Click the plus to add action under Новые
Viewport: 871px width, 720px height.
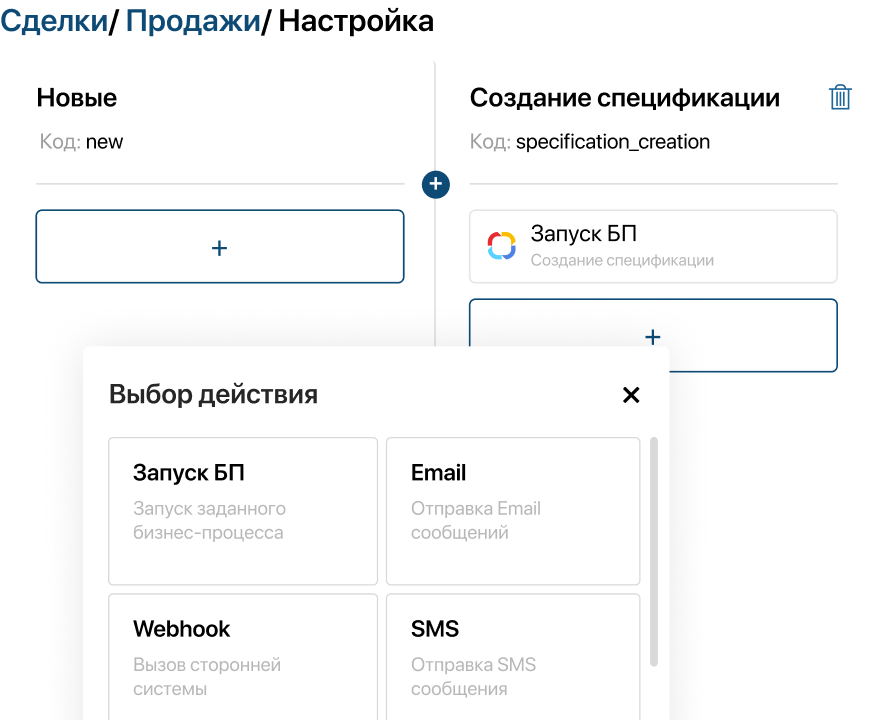pyautogui.click(x=219, y=246)
